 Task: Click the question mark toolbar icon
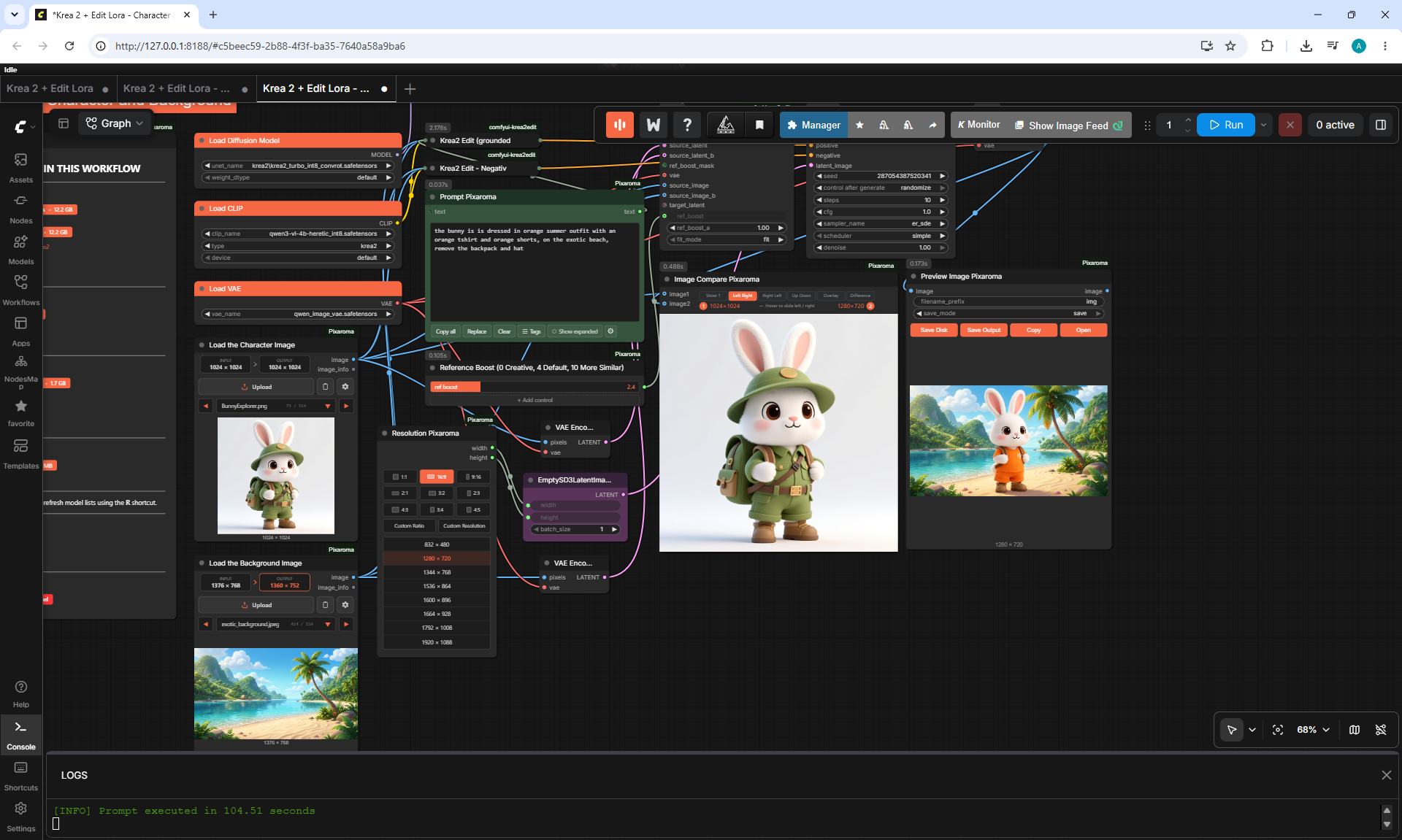687,125
